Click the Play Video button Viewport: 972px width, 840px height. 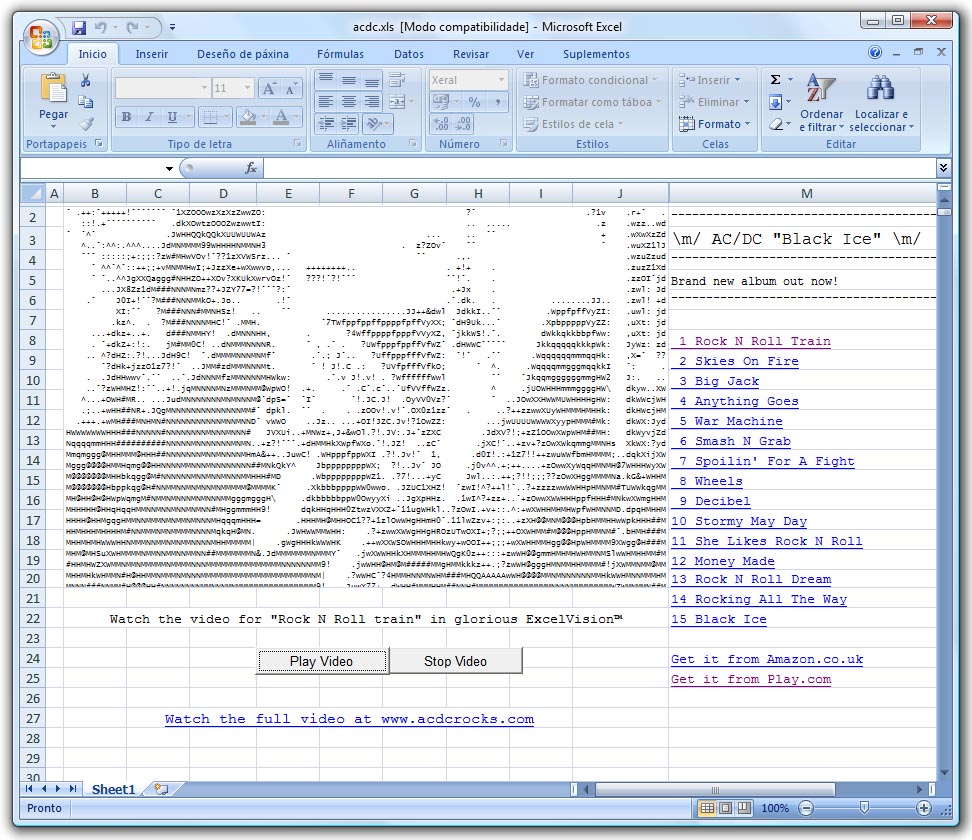tap(322, 661)
